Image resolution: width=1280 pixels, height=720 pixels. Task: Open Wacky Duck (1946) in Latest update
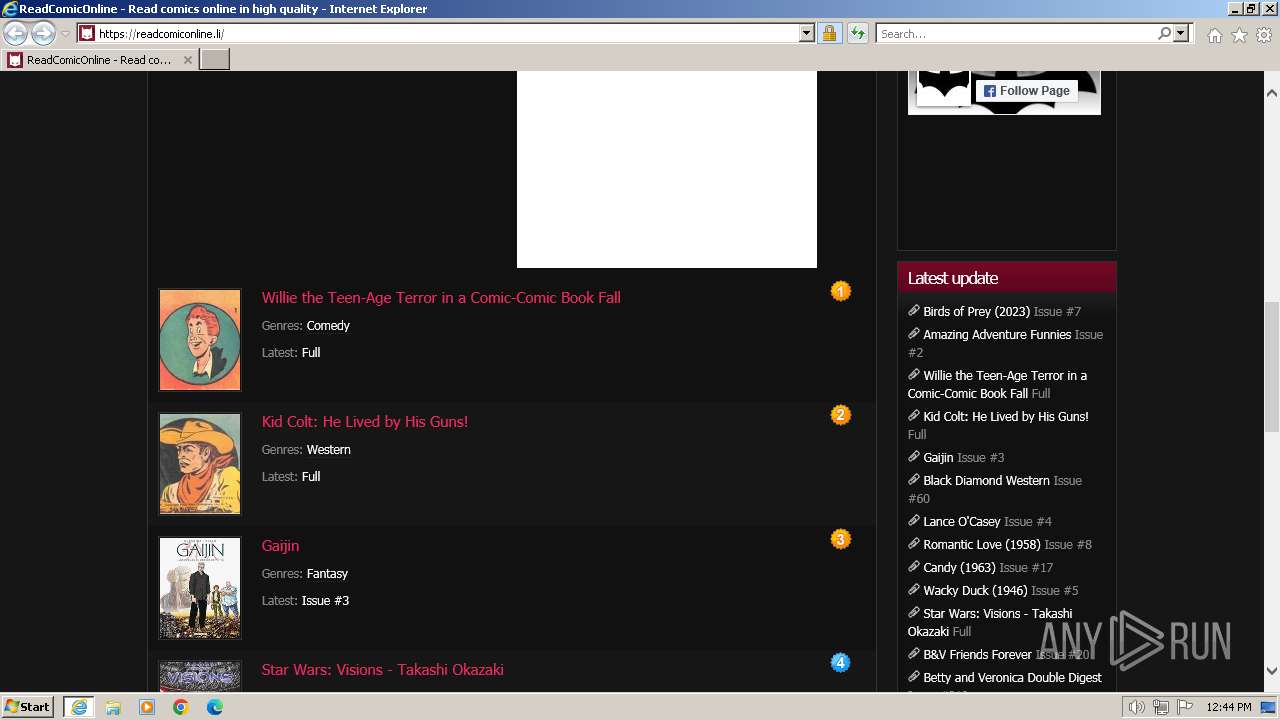coord(975,590)
